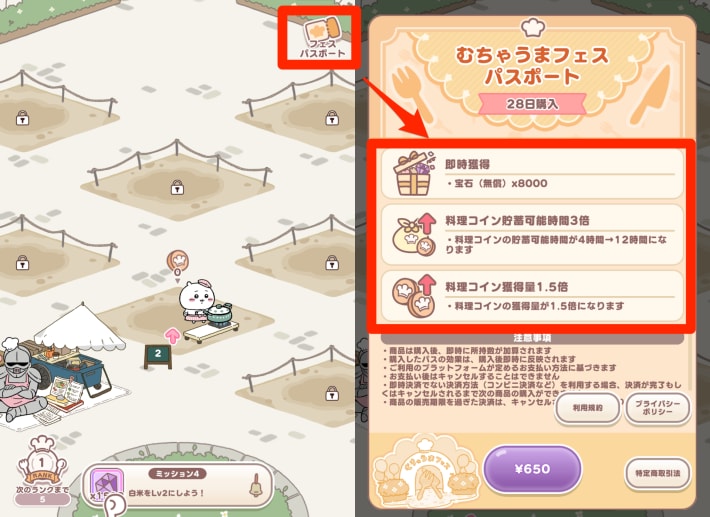Select the gift box 即時獲得 reward icon
Image resolution: width=710 pixels, height=517 pixels.
413,174
